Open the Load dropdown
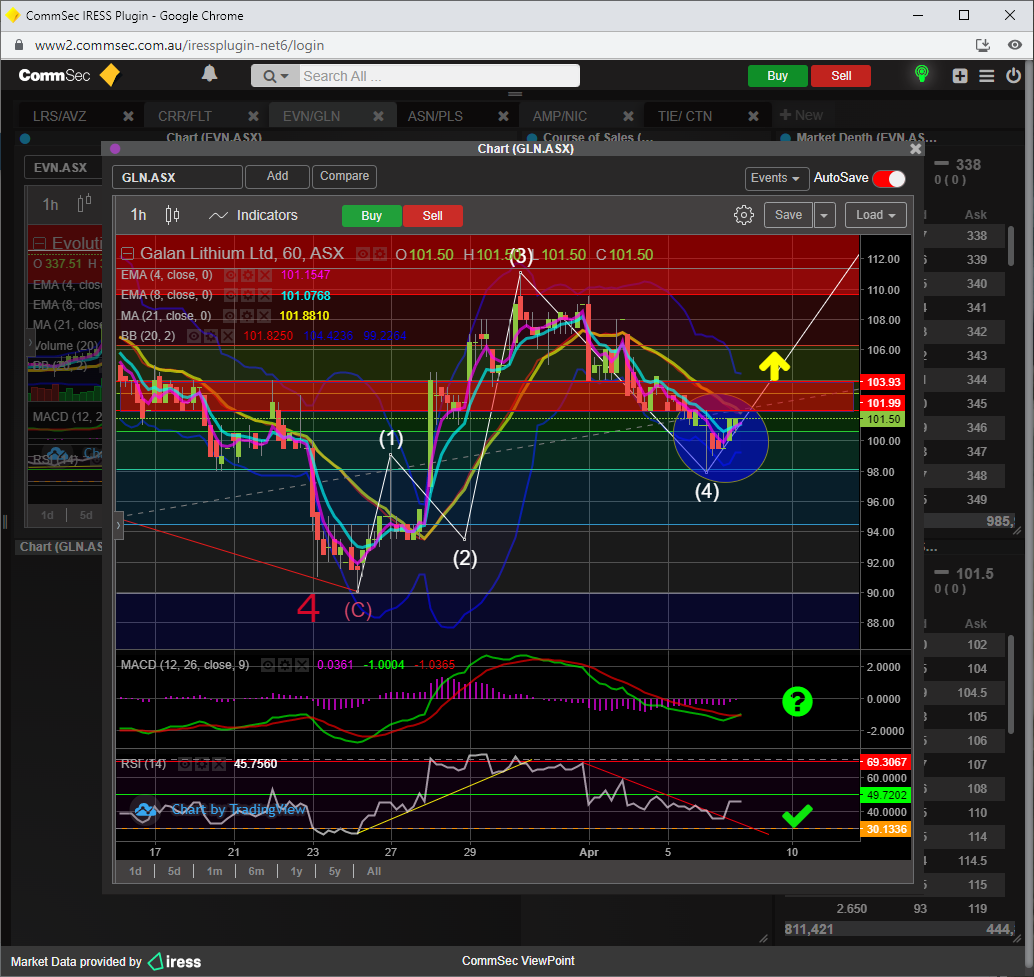 [x=875, y=215]
